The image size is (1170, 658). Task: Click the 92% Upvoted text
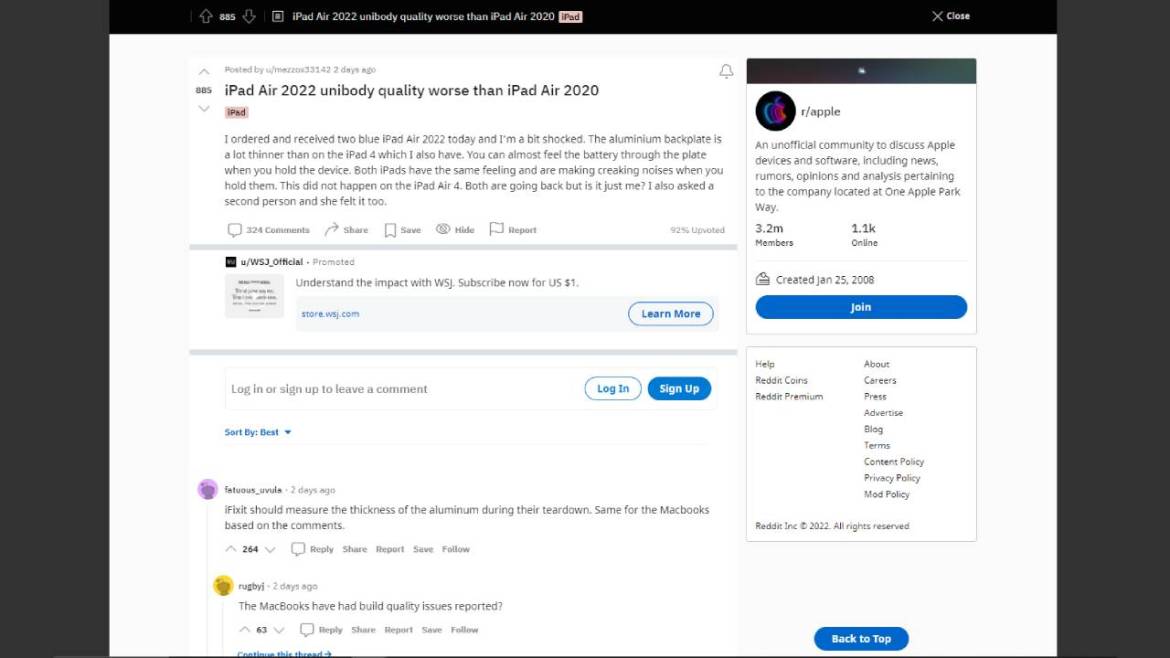click(697, 230)
